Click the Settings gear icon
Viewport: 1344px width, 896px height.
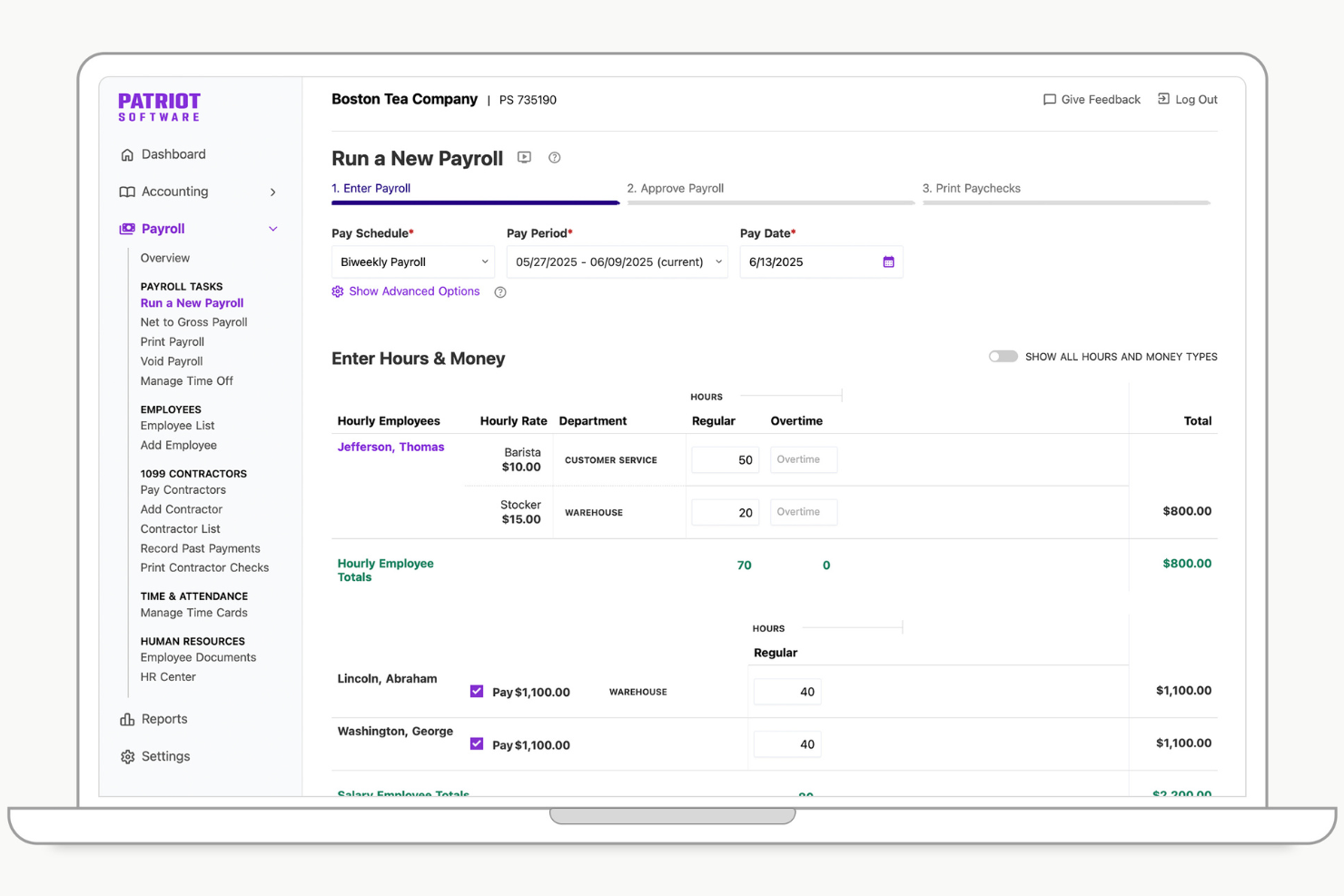pyautogui.click(x=127, y=756)
